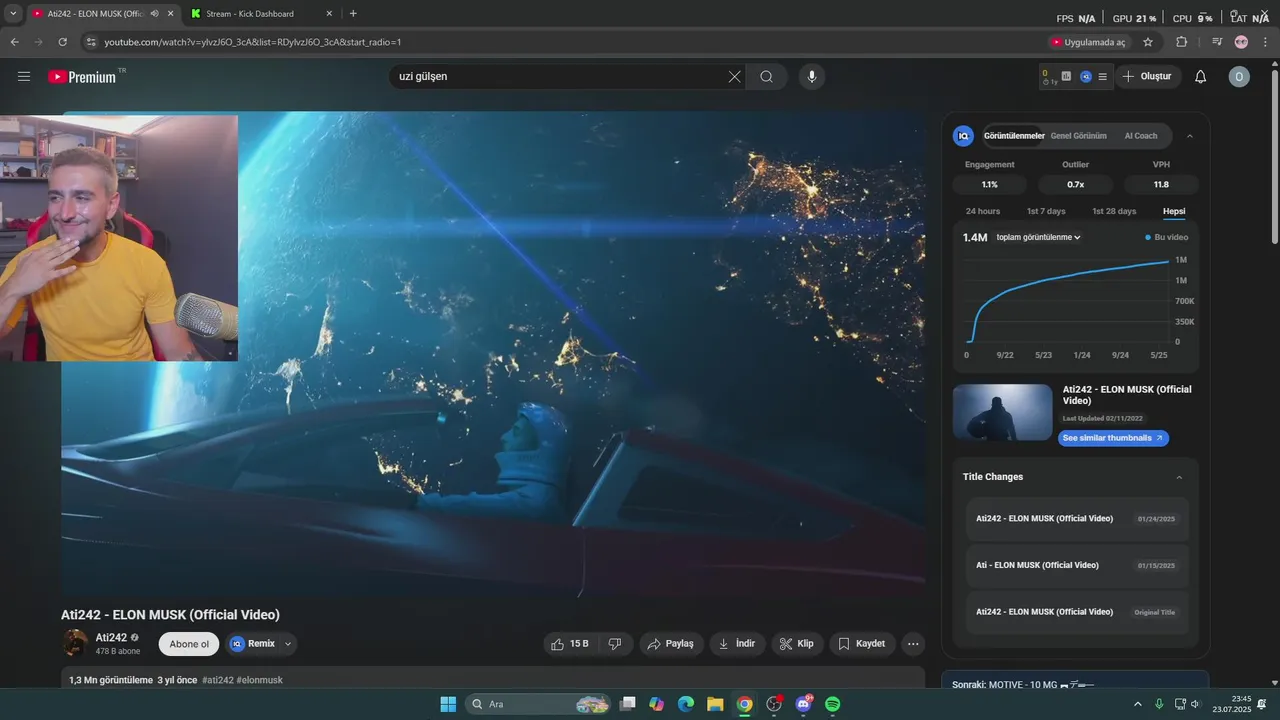Select the 24 hours range tab
The image size is (1280, 720).
982,211
